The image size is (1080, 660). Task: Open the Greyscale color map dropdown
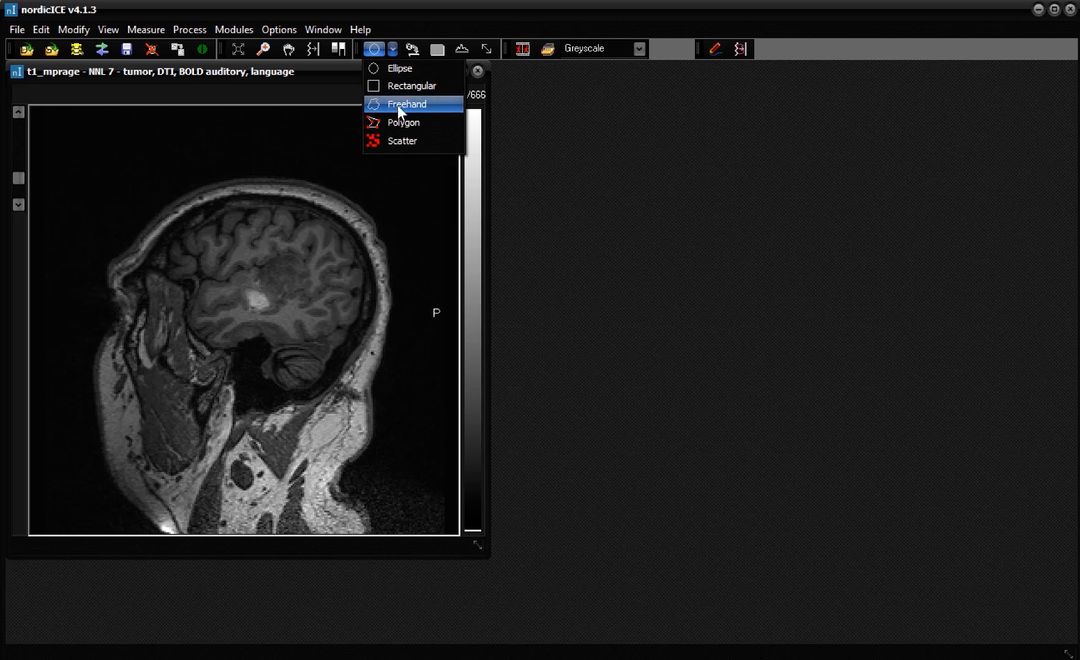(x=639, y=49)
